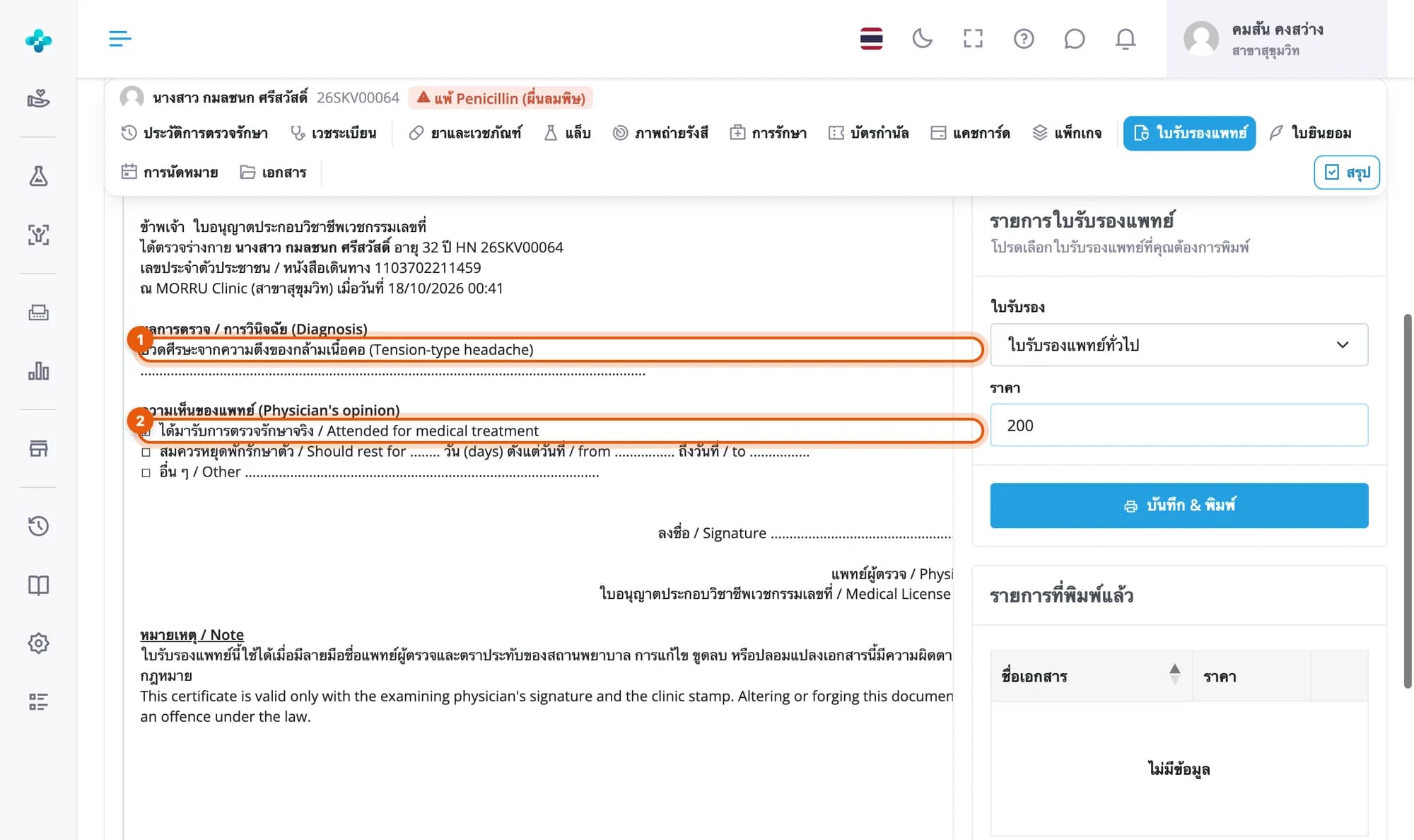Click the page vertical scrollbar

[x=1407, y=501]
